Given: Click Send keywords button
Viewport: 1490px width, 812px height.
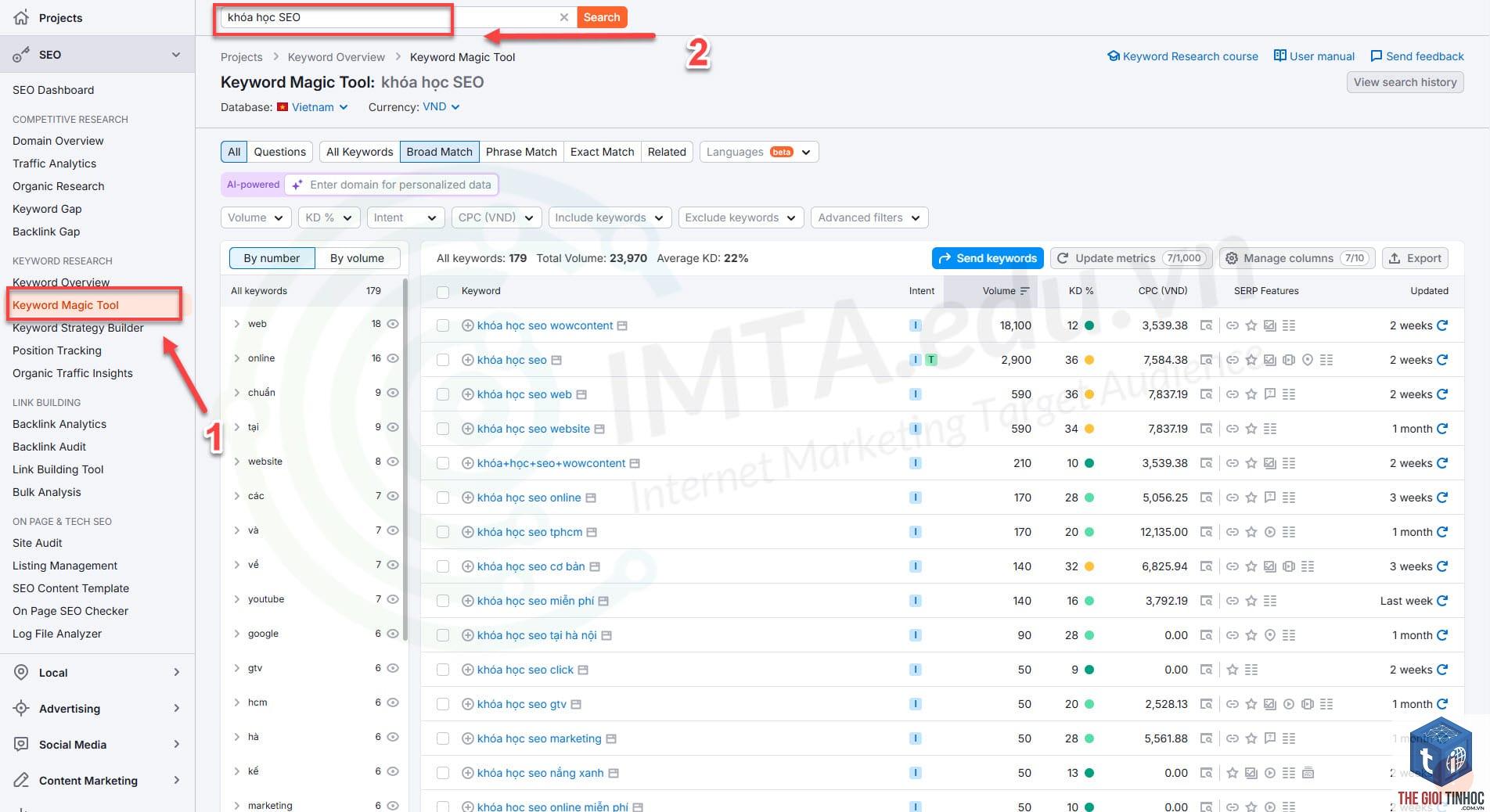Looking at the screenshot, I should (x=988, y=258).
